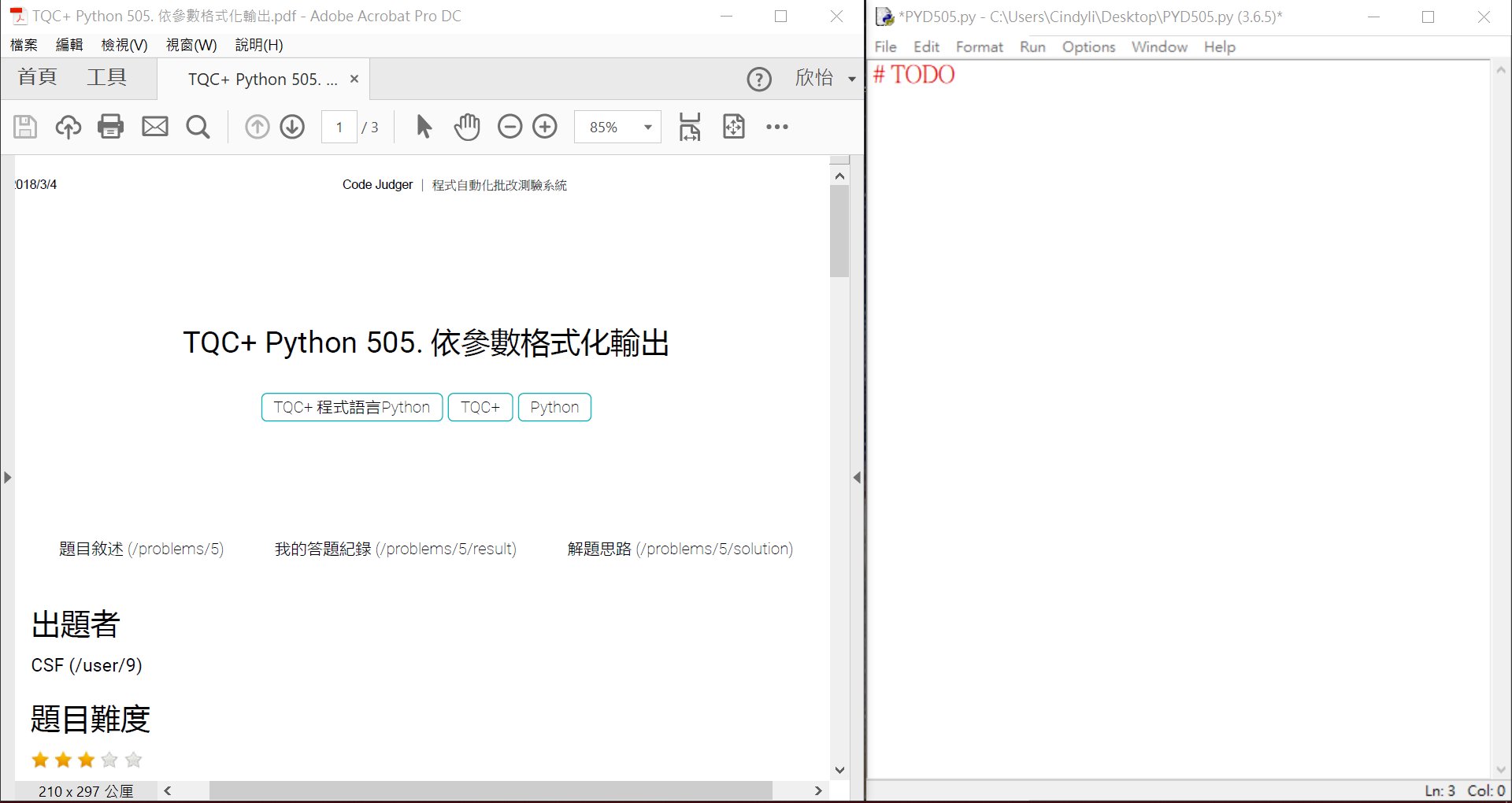Follow the 我的答題紀錄 result link
The width and height of the screenshot is (1512, 803).
tap(395, 549)
